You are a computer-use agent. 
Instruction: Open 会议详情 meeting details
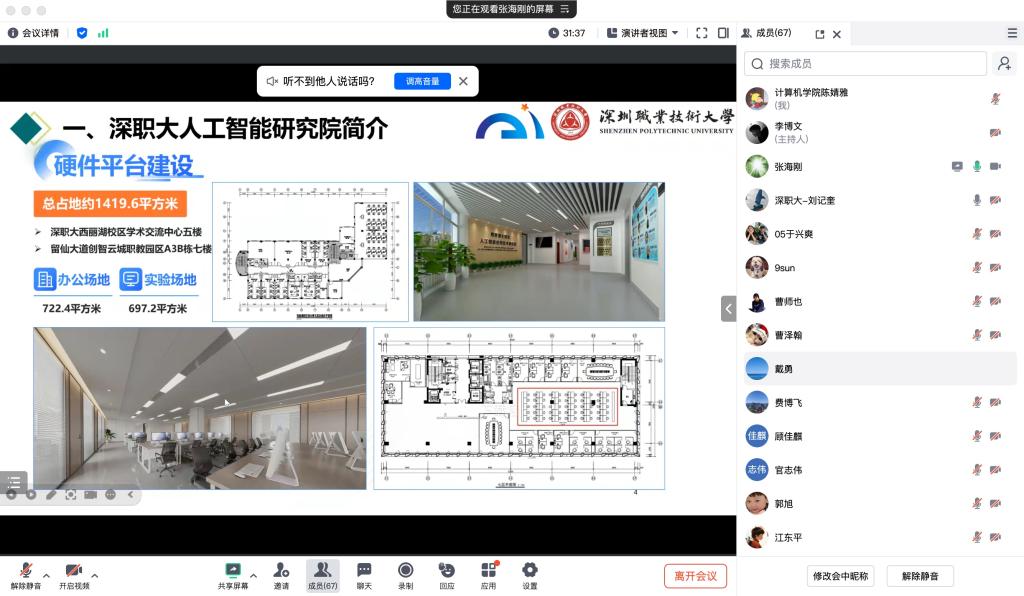[34, 33]
